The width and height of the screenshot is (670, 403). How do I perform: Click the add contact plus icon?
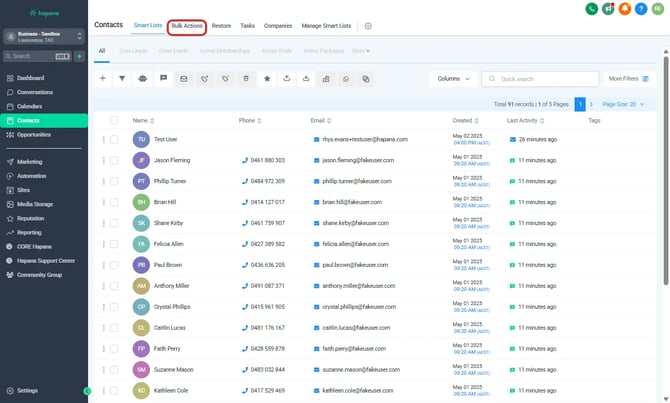pyautogui.click(x=102, y=78)
